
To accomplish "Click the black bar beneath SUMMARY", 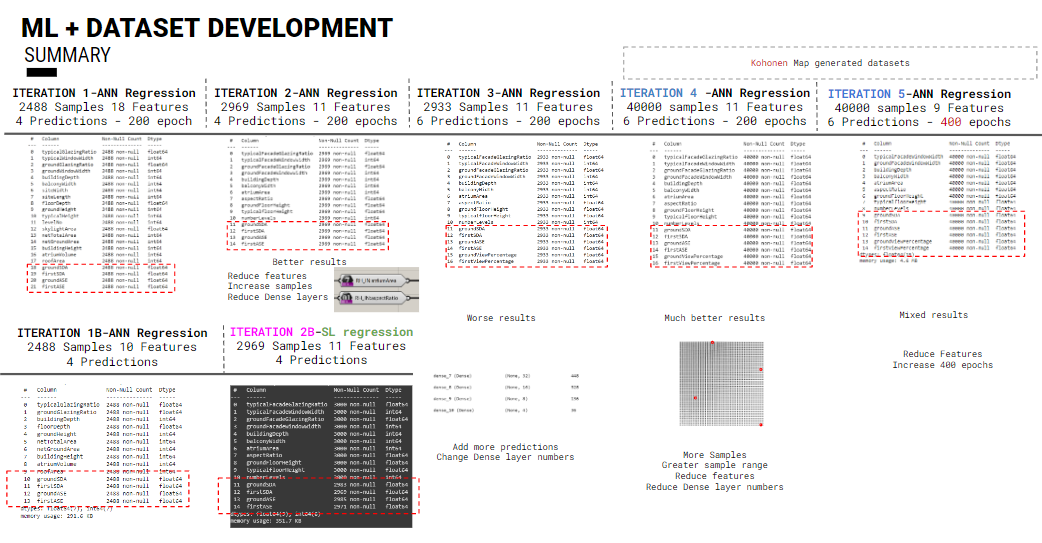I will point(41,73).
